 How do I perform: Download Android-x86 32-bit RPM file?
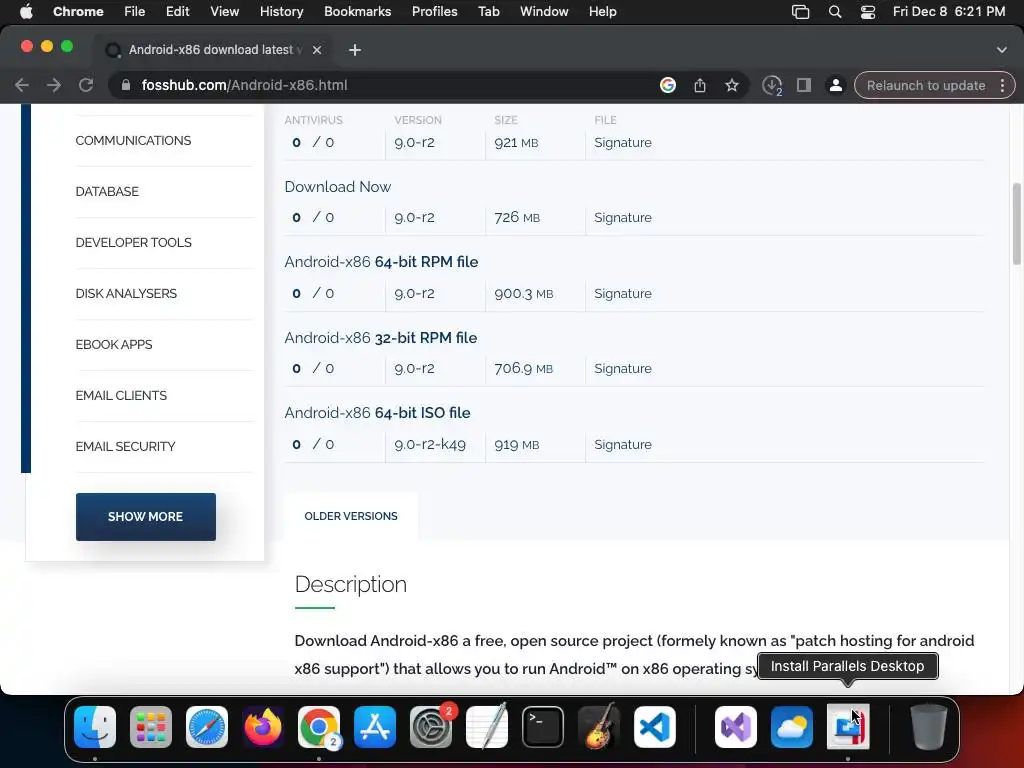point(381,338)
